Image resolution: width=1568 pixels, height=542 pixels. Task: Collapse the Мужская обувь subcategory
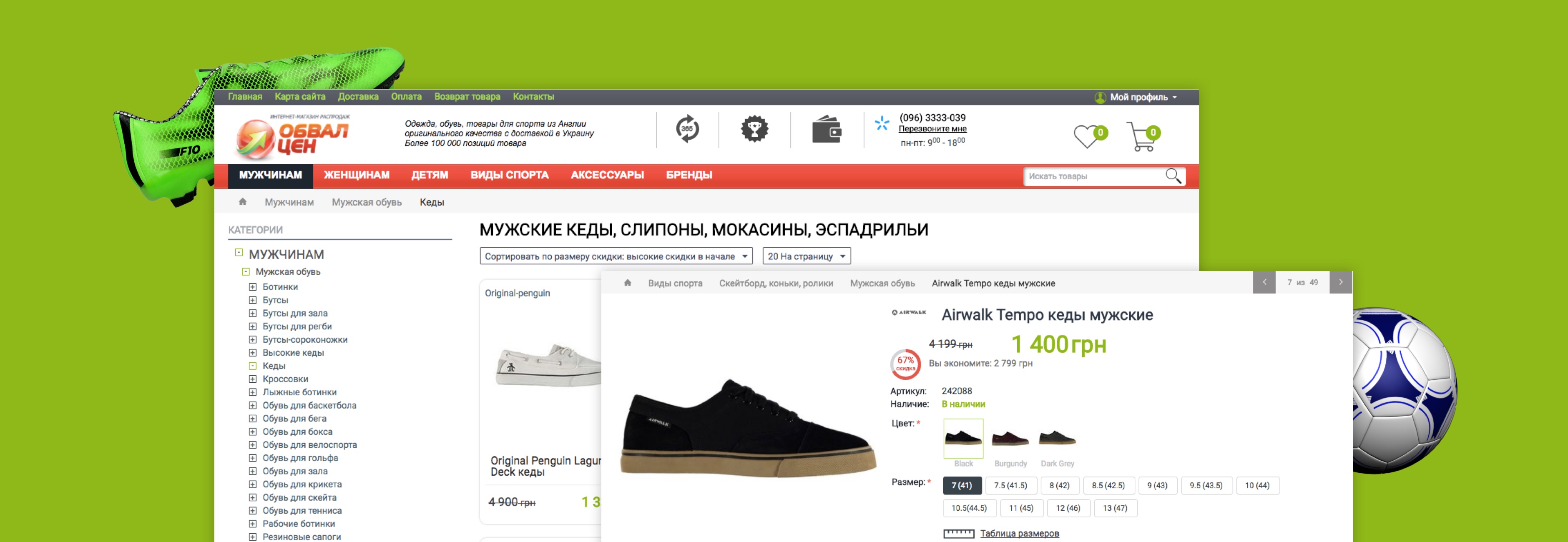pyautogui.click(x=245, y=272)
